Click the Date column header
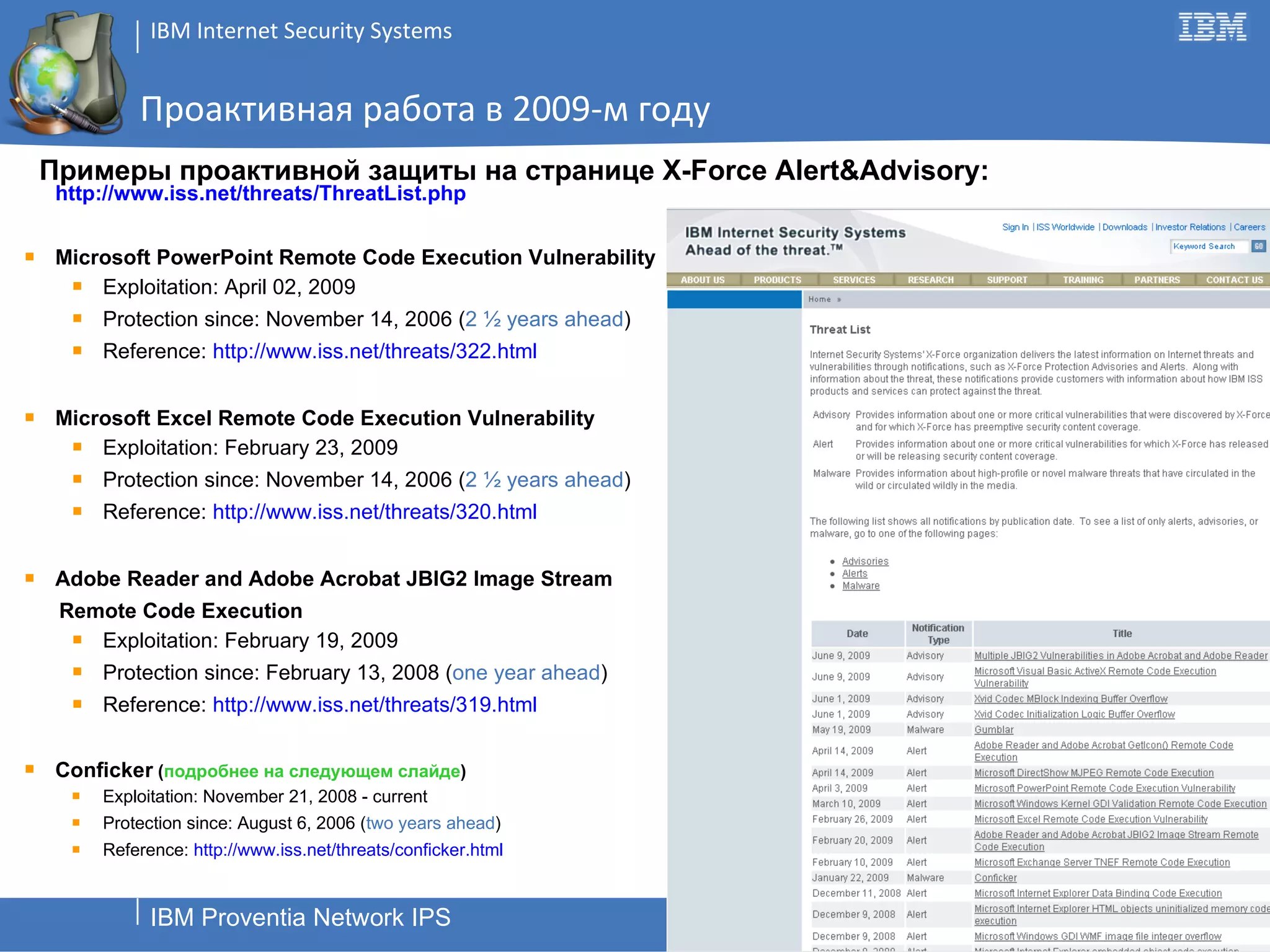 (858, 634)
